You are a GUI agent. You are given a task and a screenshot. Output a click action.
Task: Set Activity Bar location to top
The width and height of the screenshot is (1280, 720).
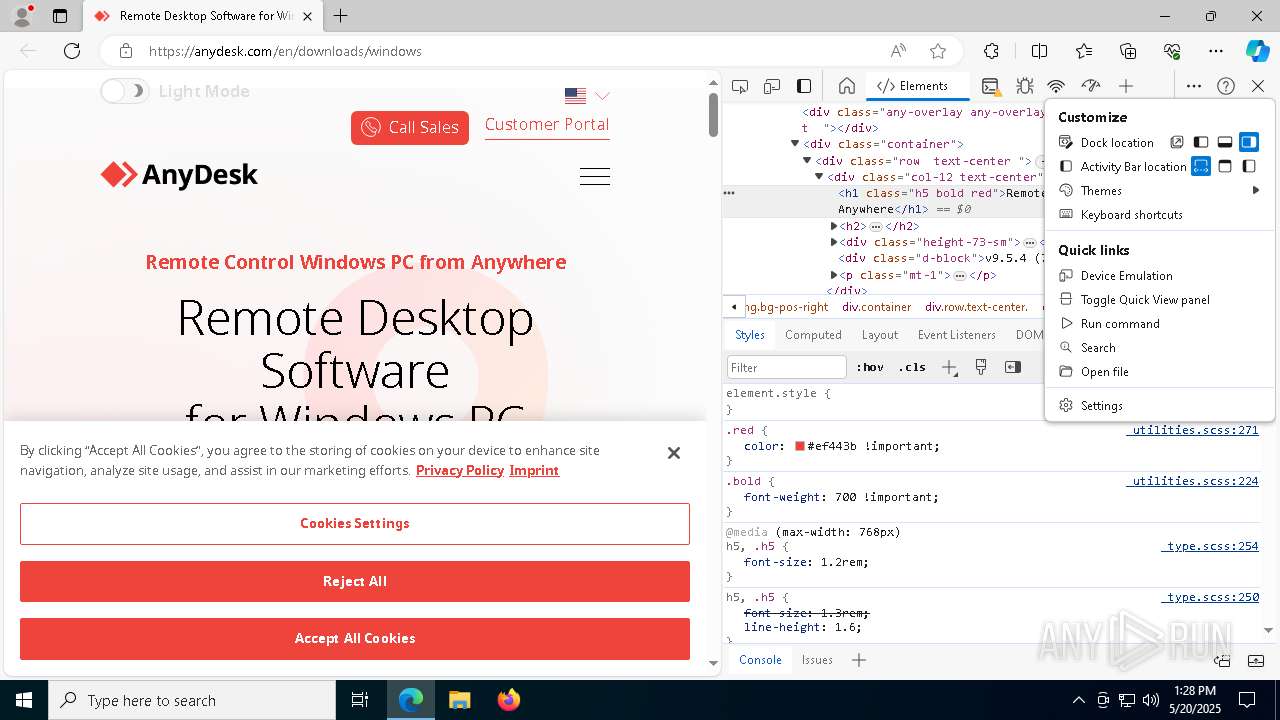tap(1225, 166)
